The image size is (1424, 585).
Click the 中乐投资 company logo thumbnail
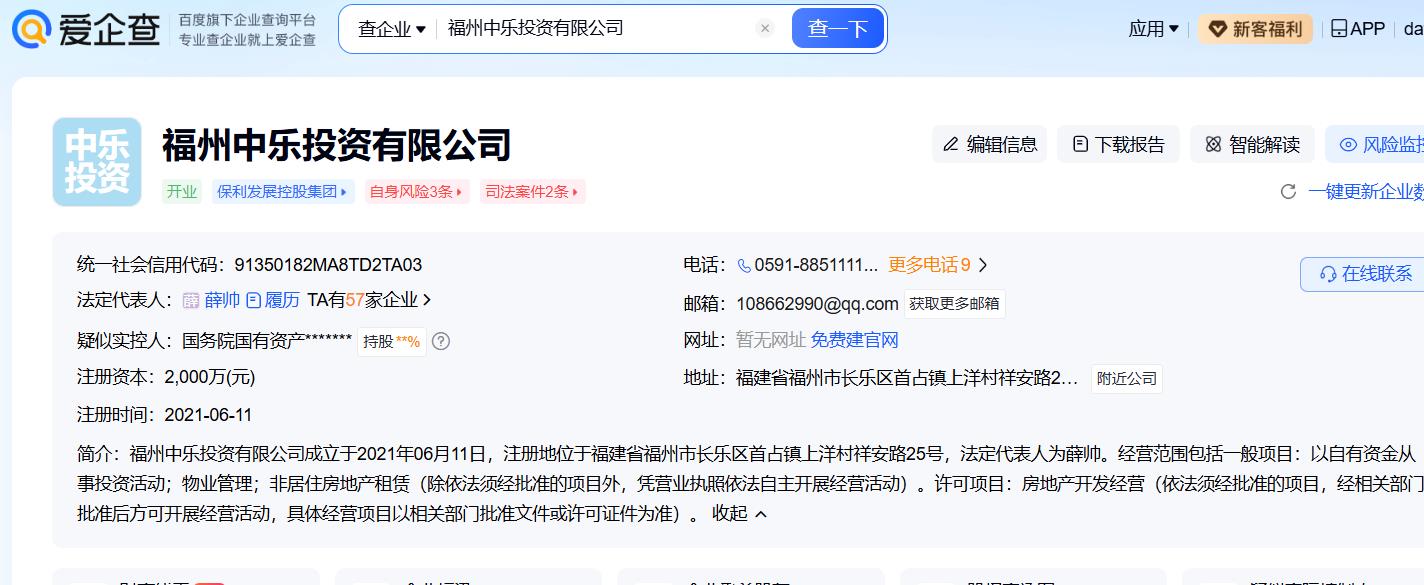[97, 162]
